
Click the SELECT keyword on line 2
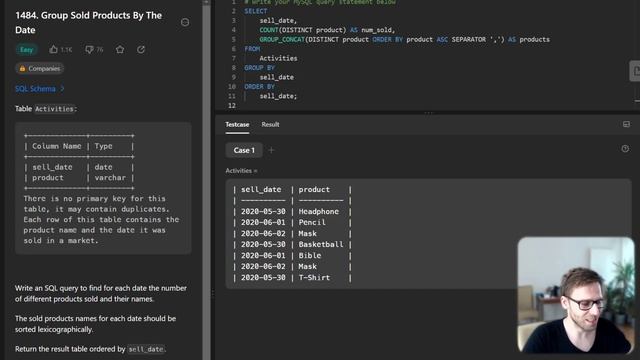(x=256, y=11)
